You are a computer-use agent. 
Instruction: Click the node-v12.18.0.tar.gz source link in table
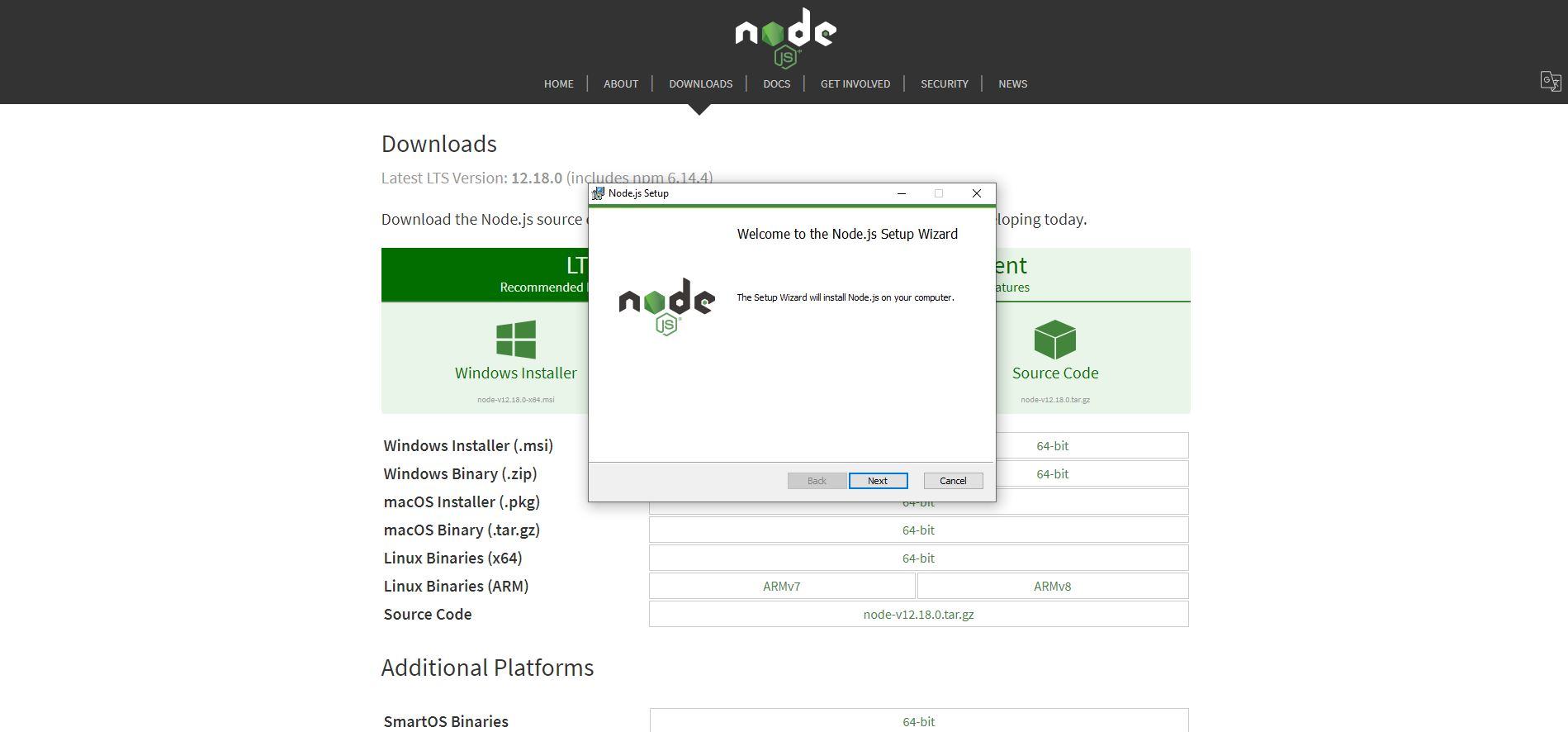[918, 615]
